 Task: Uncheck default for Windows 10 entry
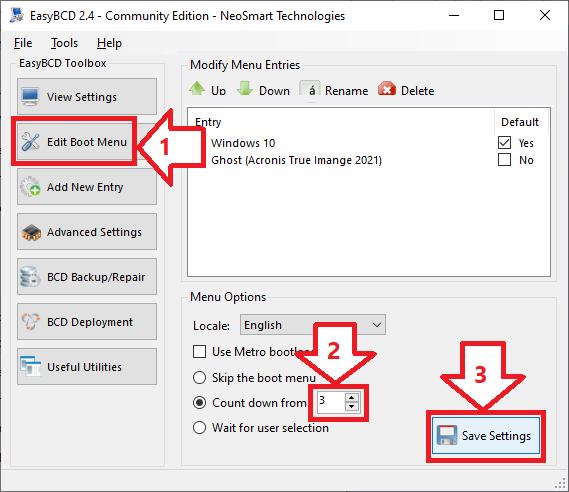(x=504, y=143)
